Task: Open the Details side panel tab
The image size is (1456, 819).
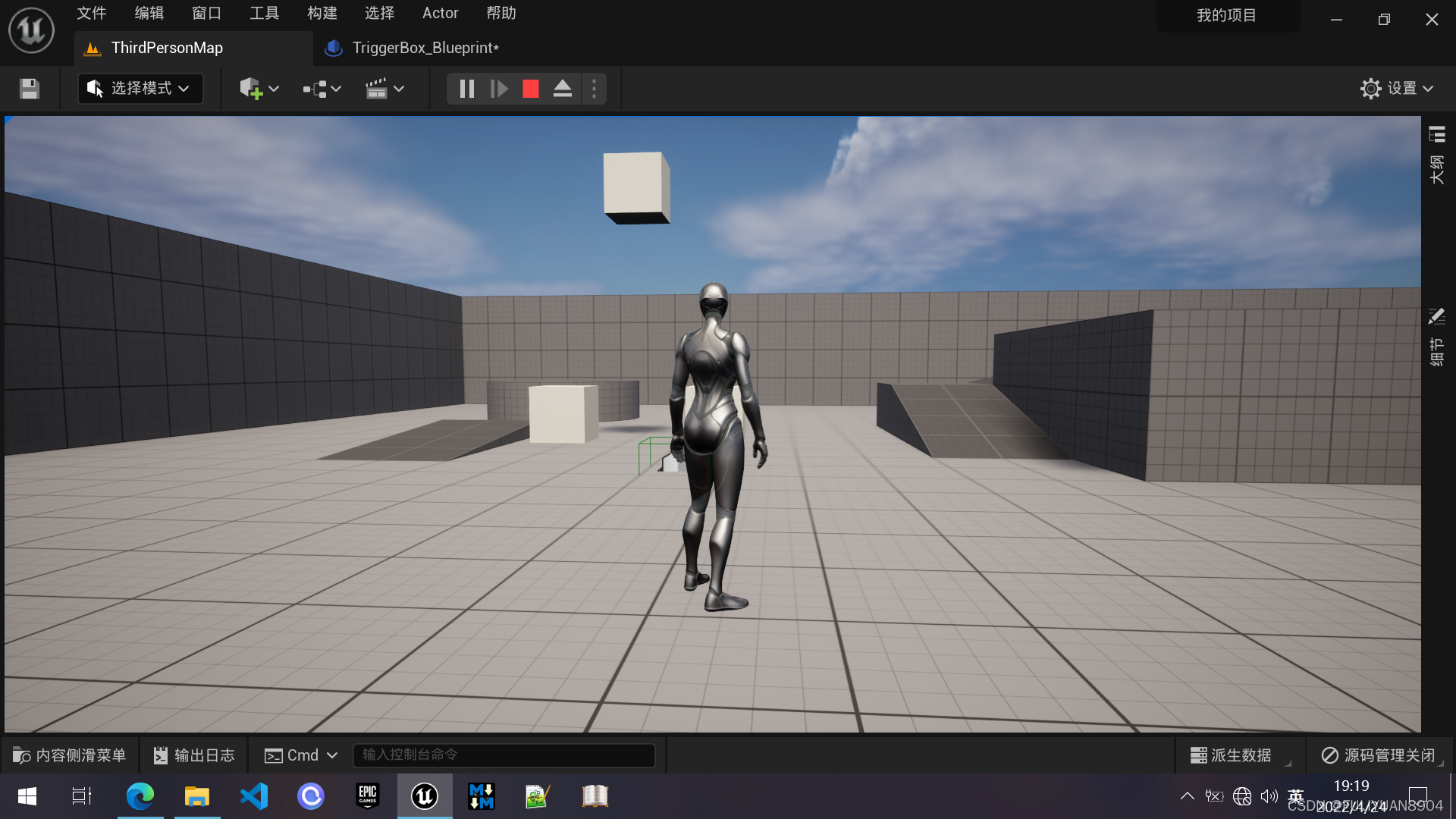Action: click(x=1437, y=337)
